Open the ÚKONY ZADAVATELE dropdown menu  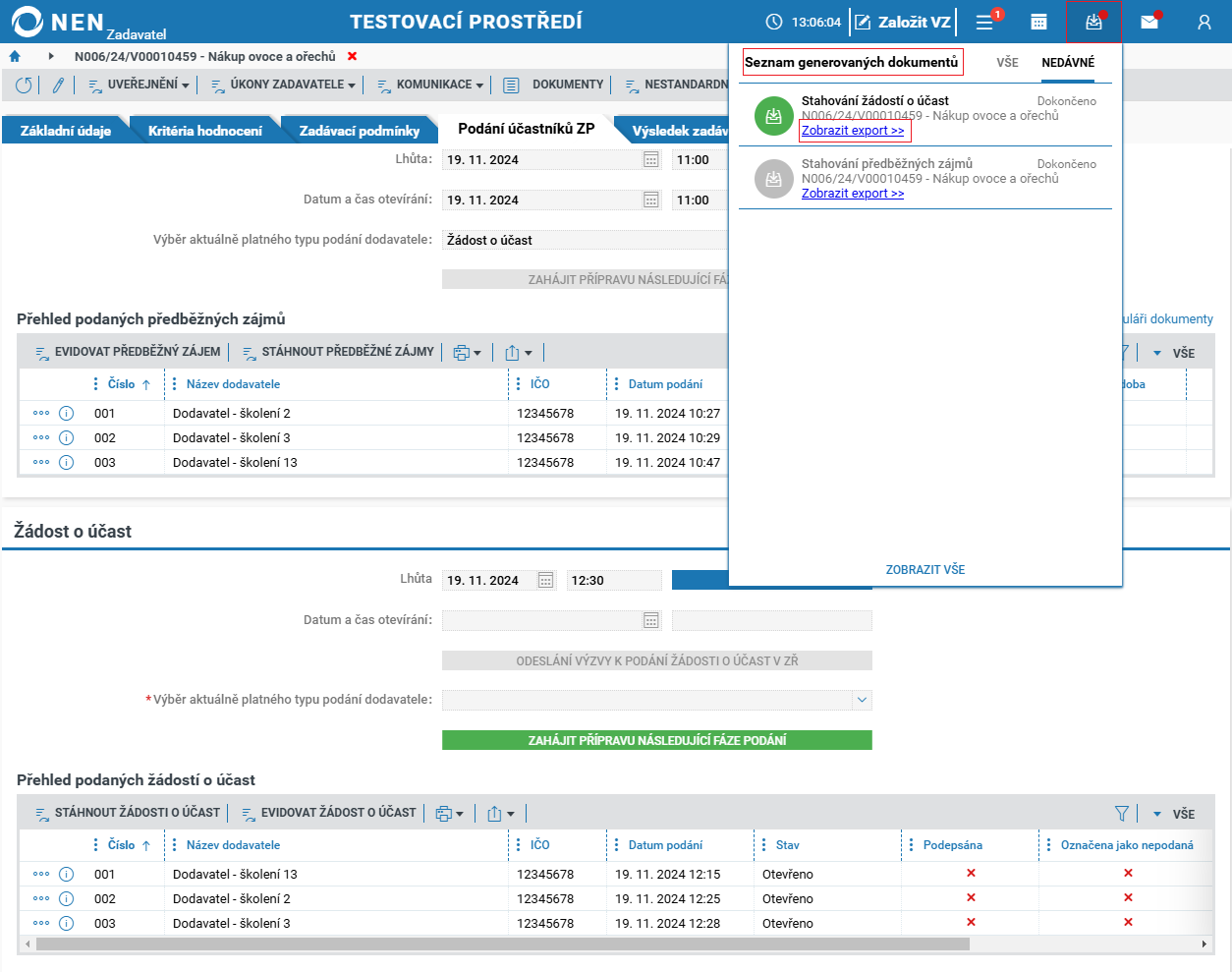click(x=283, y=86)
